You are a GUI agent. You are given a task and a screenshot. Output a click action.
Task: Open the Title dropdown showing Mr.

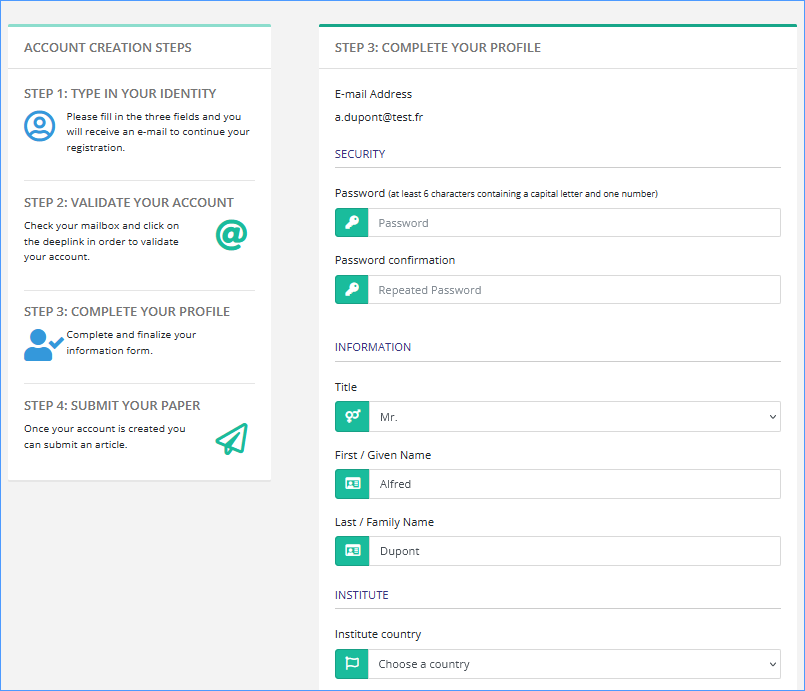click(x=574, y=416)
